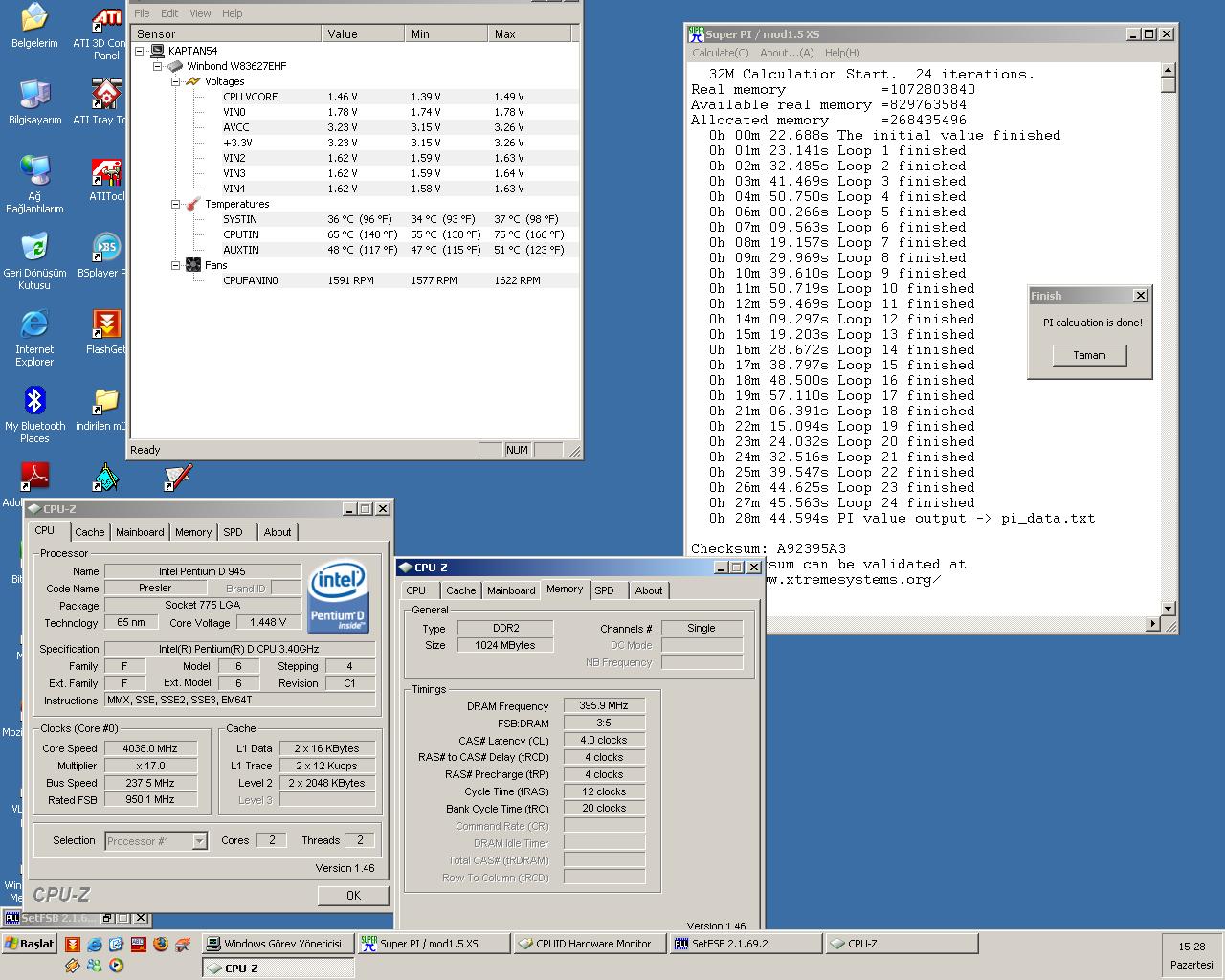
Task: Collapse the Fans tree section
Action: click(176, 265)
